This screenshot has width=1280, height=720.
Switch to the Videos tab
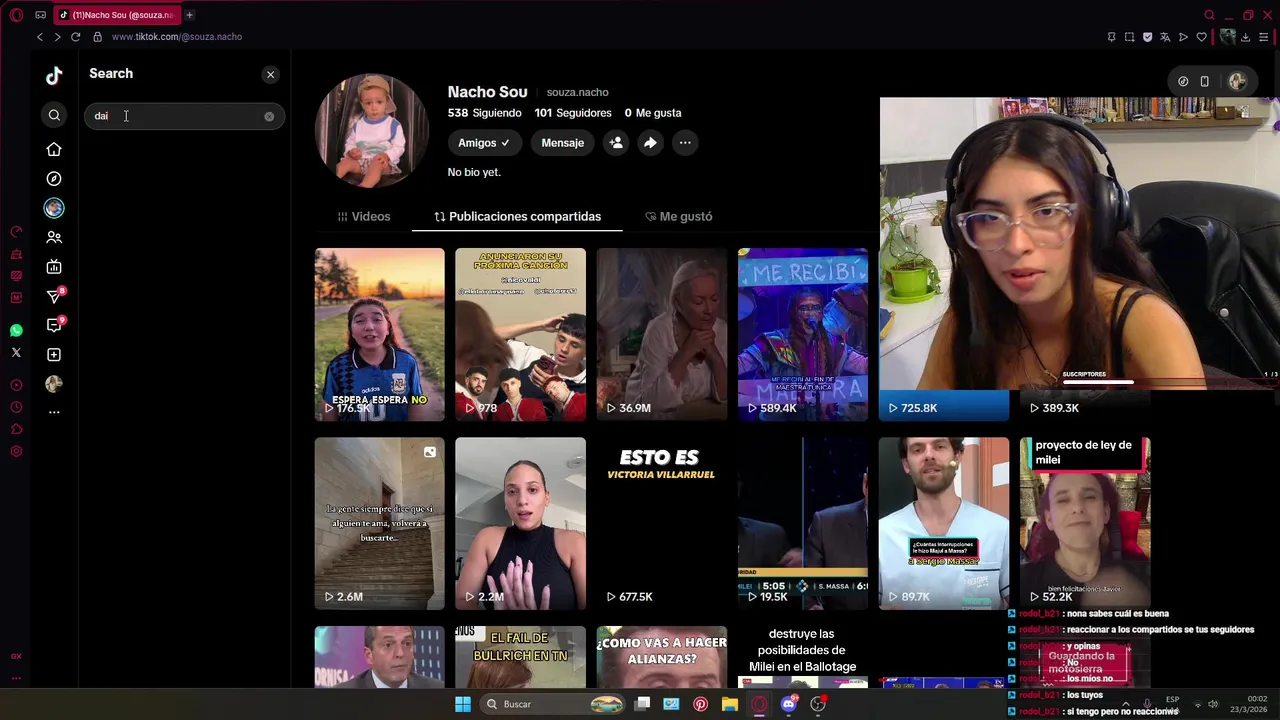[364, 216]
